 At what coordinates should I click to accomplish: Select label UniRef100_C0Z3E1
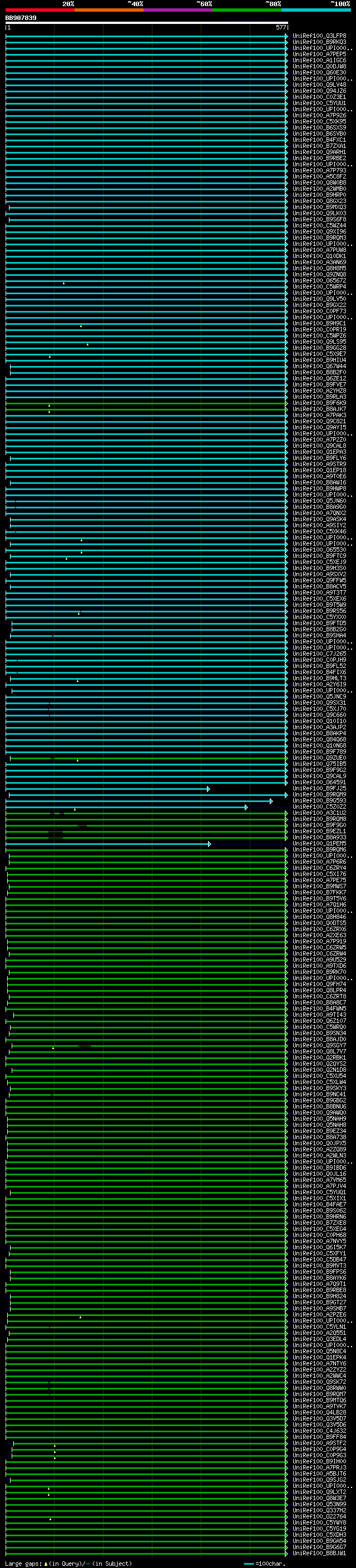(x=319, y=97)
